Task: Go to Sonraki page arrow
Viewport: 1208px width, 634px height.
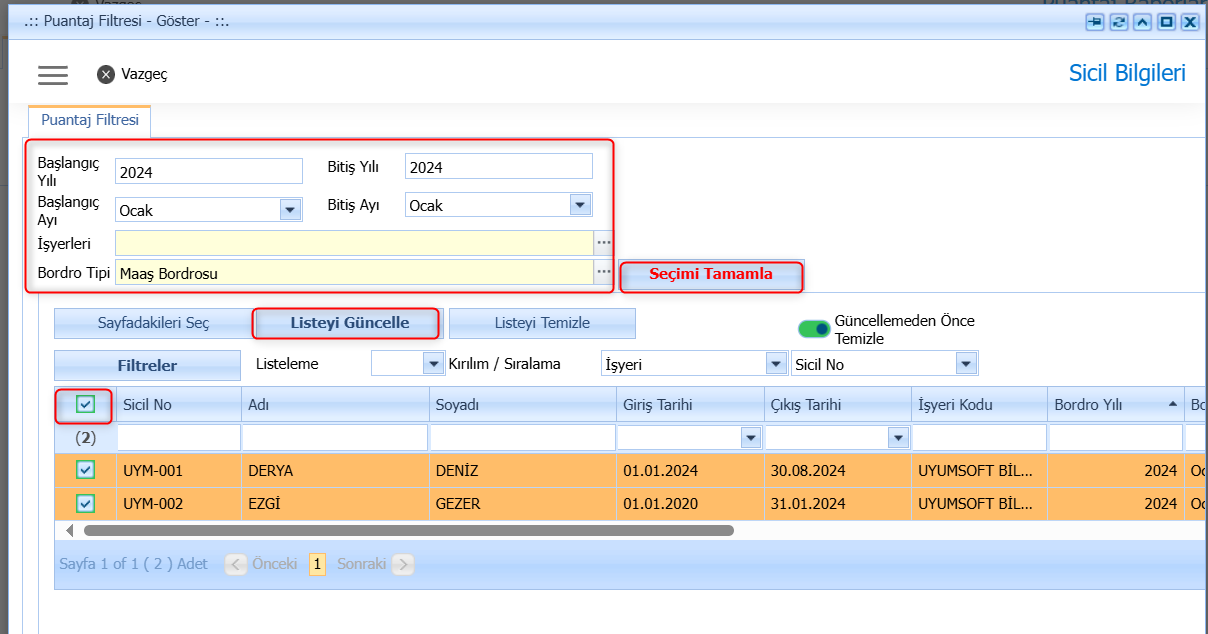Action: tap(403, 564)
